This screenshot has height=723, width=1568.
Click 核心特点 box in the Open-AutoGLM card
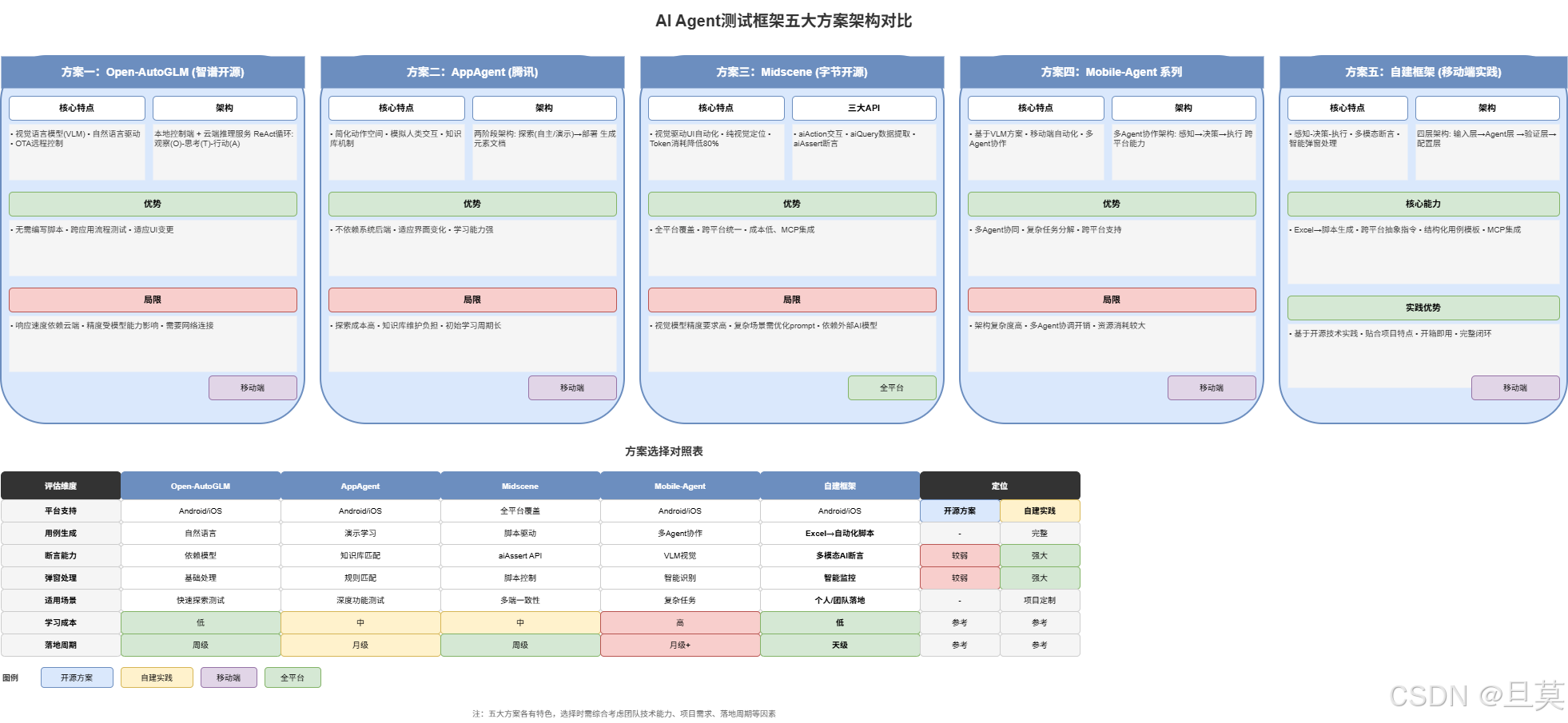click(77, 108)
